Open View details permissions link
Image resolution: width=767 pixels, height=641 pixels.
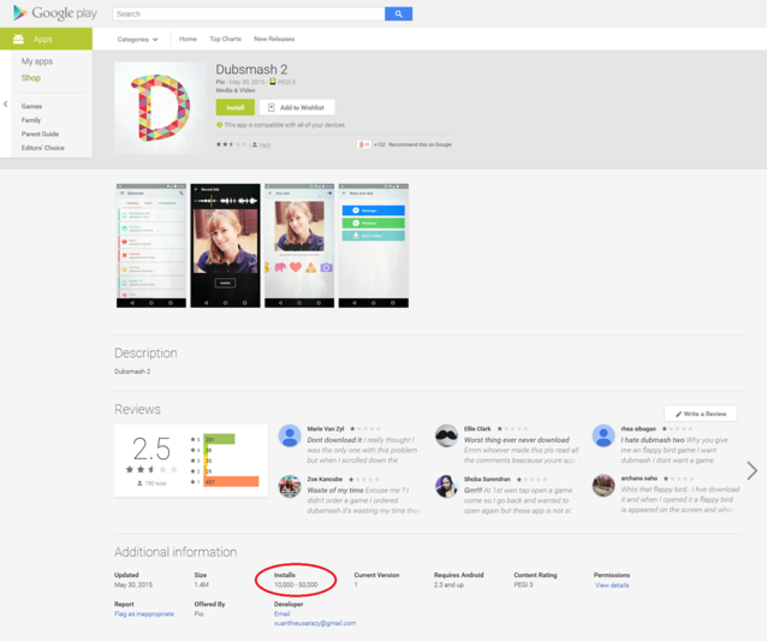612,585
